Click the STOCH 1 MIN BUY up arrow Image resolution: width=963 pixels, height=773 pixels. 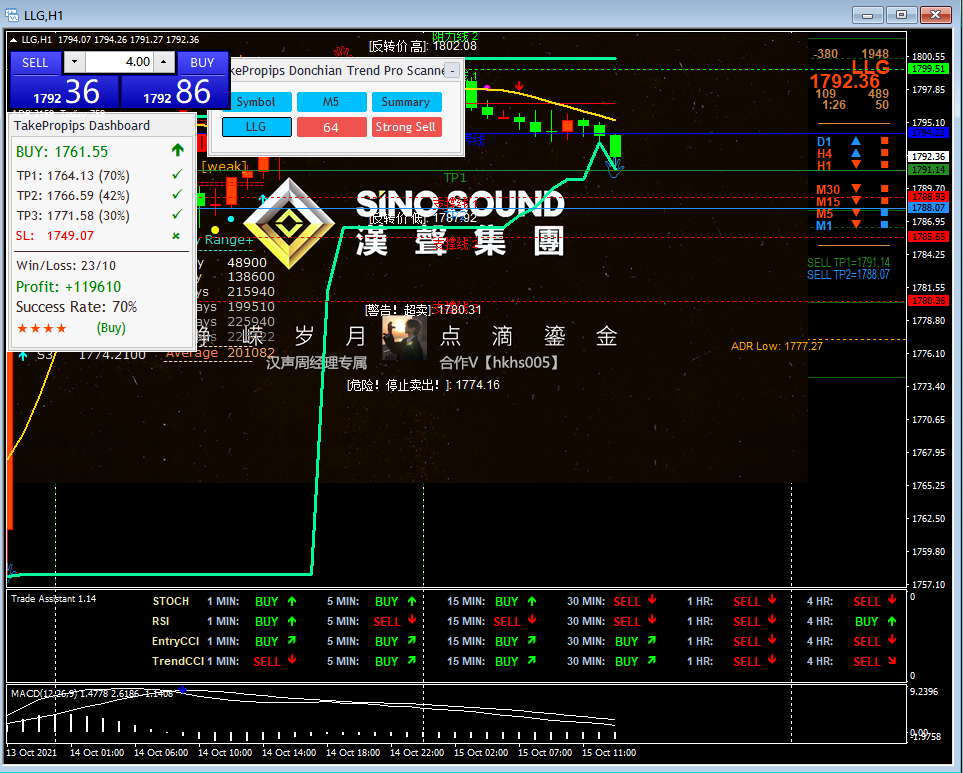pyautogui.click(x=292, y=601)
